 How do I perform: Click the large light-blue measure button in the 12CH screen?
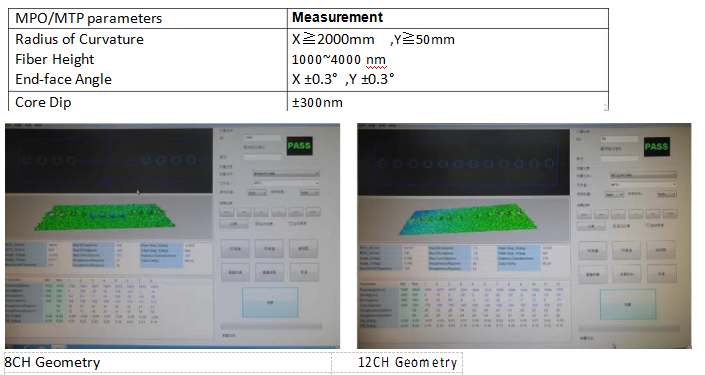click(628, 305)
